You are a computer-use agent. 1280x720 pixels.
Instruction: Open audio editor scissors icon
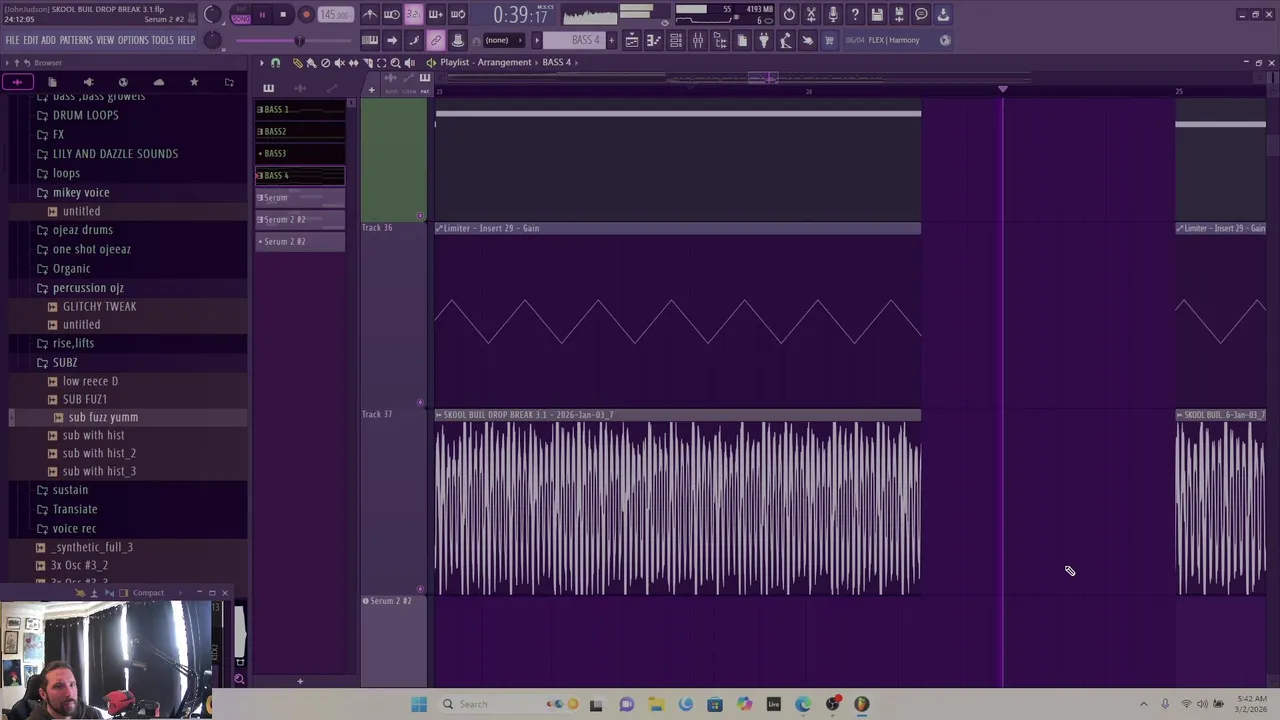[x=811, y=14]
